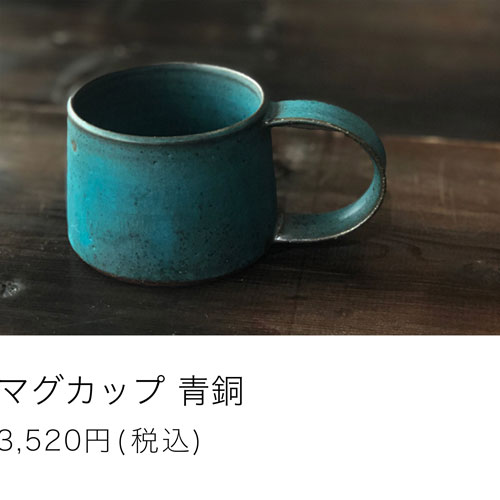Image resolution: width=500 pixels, height=500 pixels.
Task: Click the マグカップ 青銅 product title
Action: pyautogui.click(x=121, y=391)
